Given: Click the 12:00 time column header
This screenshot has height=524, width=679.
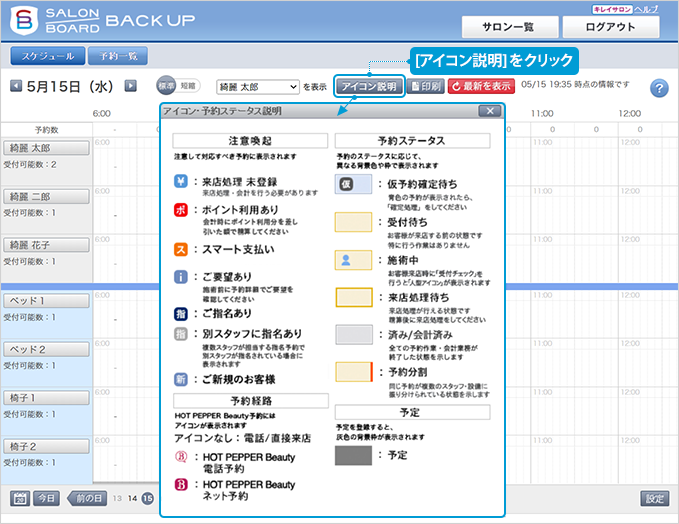Looking at the screenshot, I should click(630, 113).
